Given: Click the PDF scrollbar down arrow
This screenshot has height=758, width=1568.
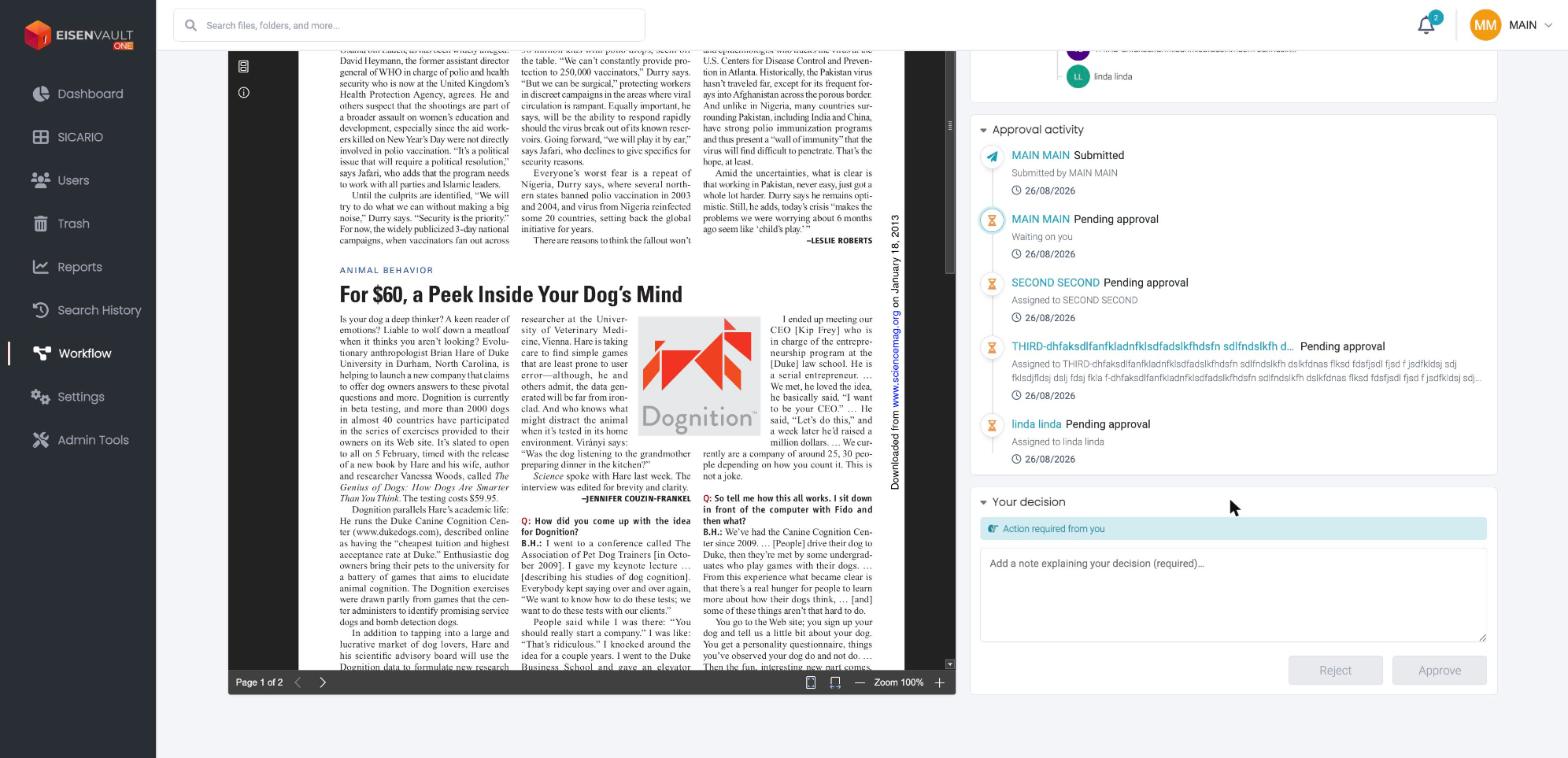Looking at the screenshot, I should [x=950, y=664].
